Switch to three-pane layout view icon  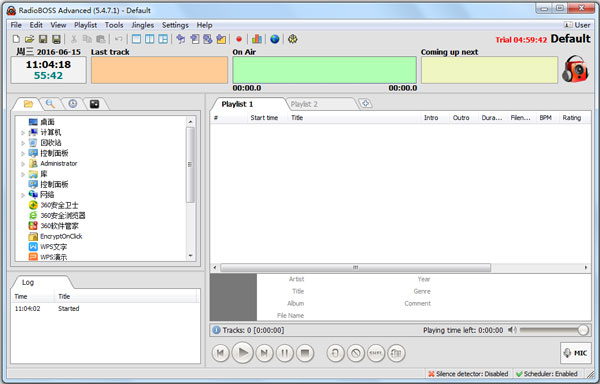point(163,39)
